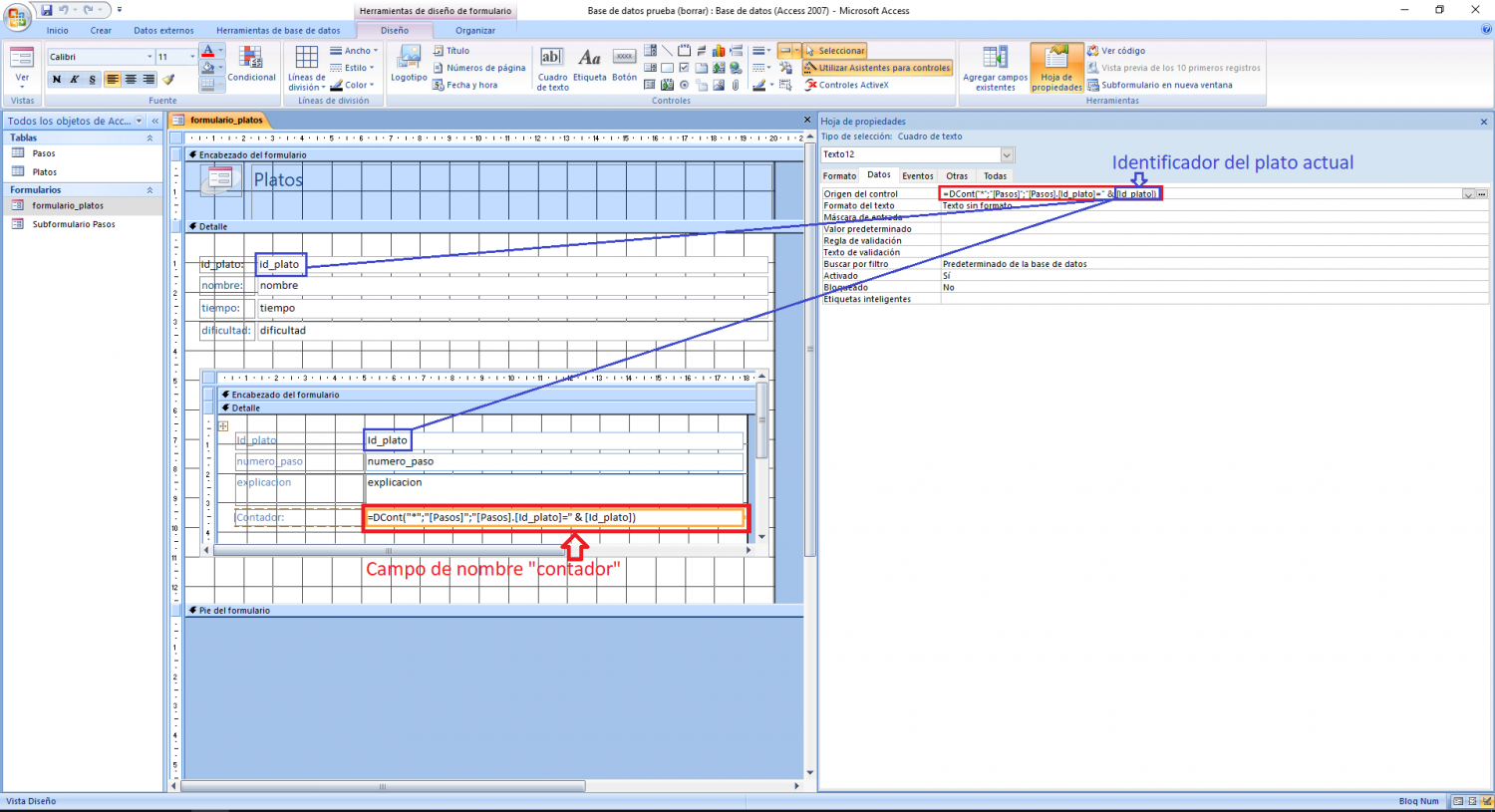The width and height of the screenshot is (1495, 812).
Task: Close the Hoja de propiedades pane
Action: click(1483, 122)
